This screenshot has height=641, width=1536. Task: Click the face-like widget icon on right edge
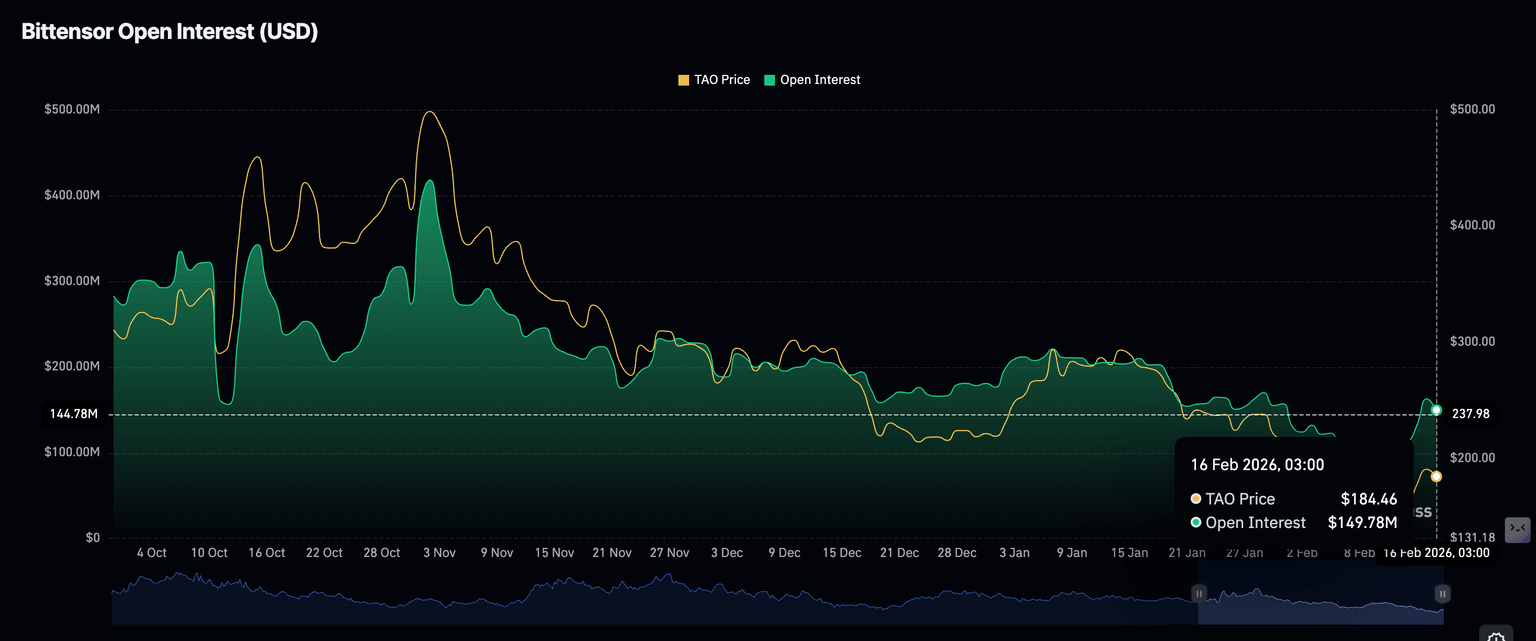click(1517, 529)
